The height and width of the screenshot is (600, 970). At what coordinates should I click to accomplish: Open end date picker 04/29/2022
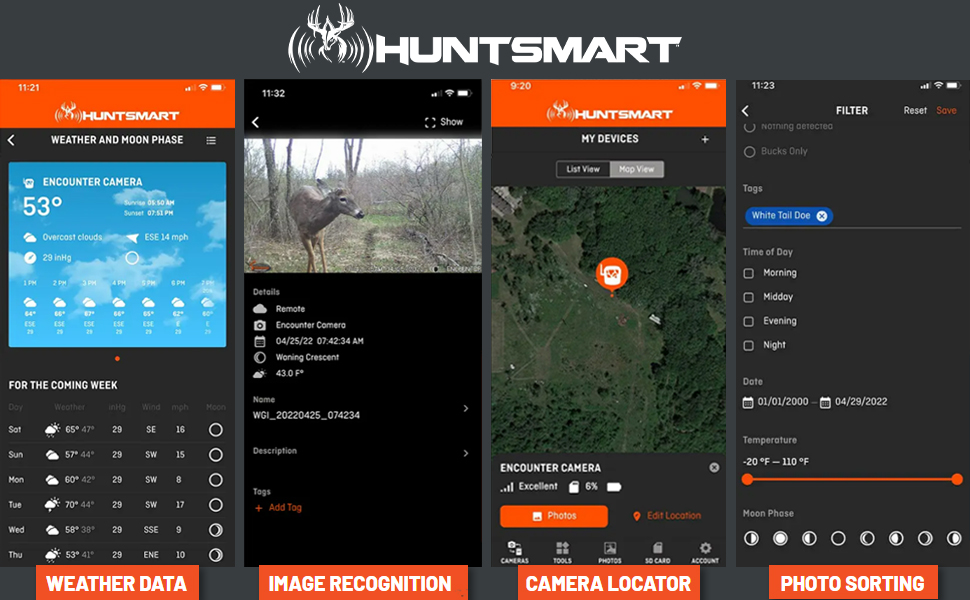[x=854, y=402]
